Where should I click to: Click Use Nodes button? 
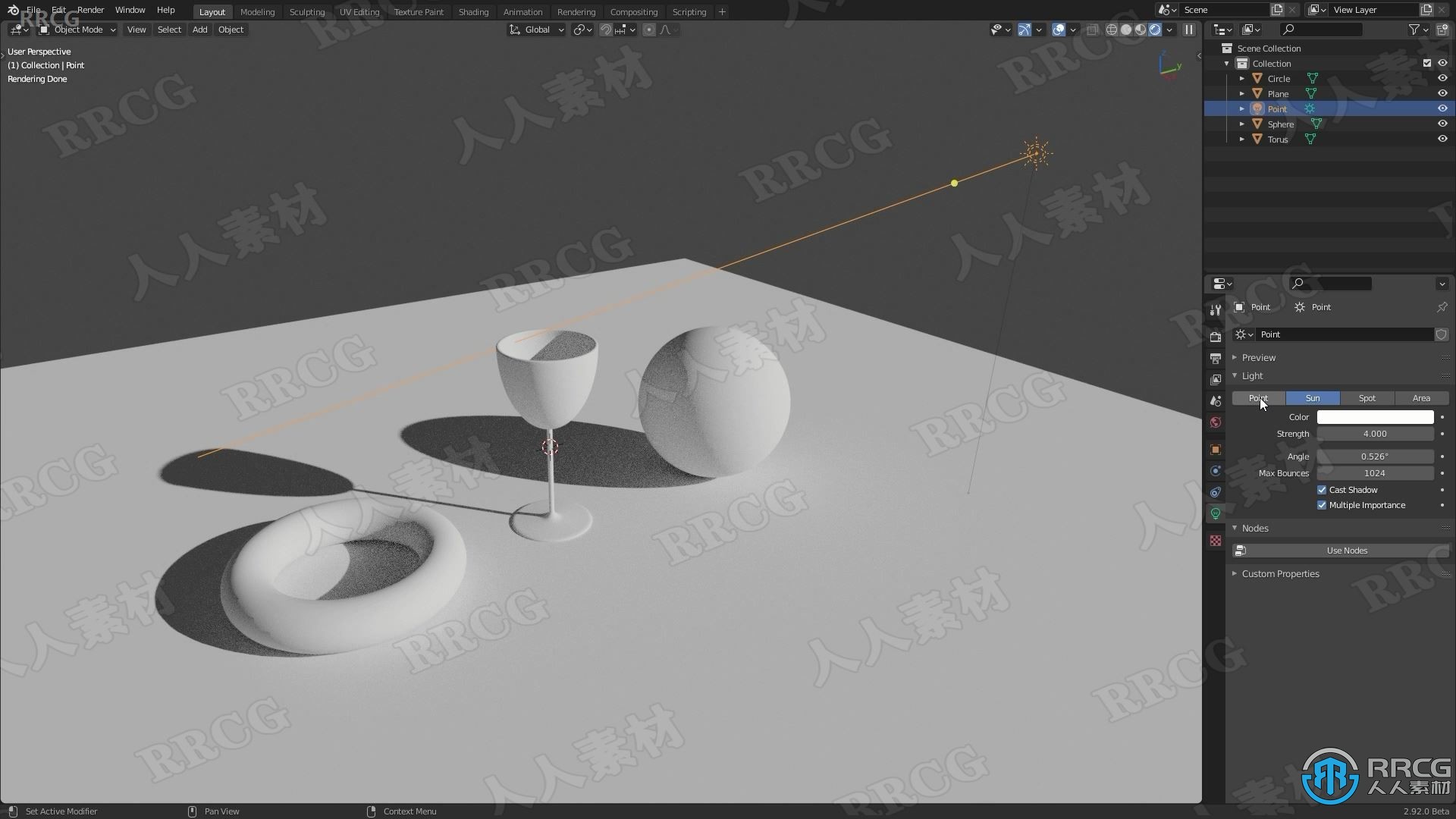pos(1347,550)
